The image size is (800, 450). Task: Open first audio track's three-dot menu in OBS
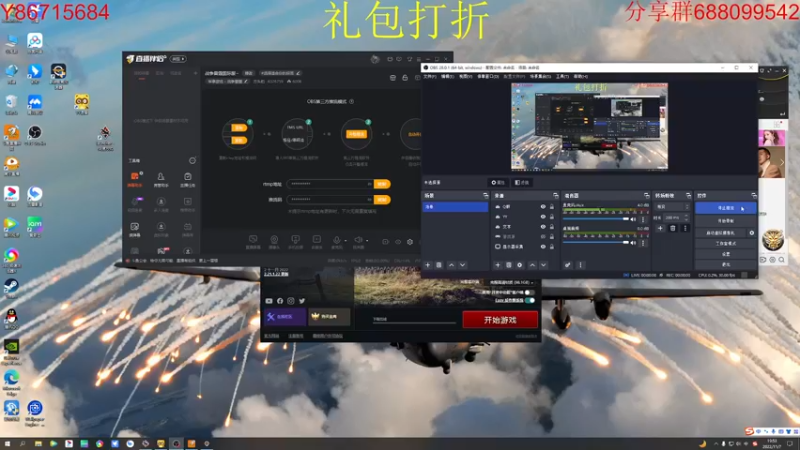pos(643,219)
